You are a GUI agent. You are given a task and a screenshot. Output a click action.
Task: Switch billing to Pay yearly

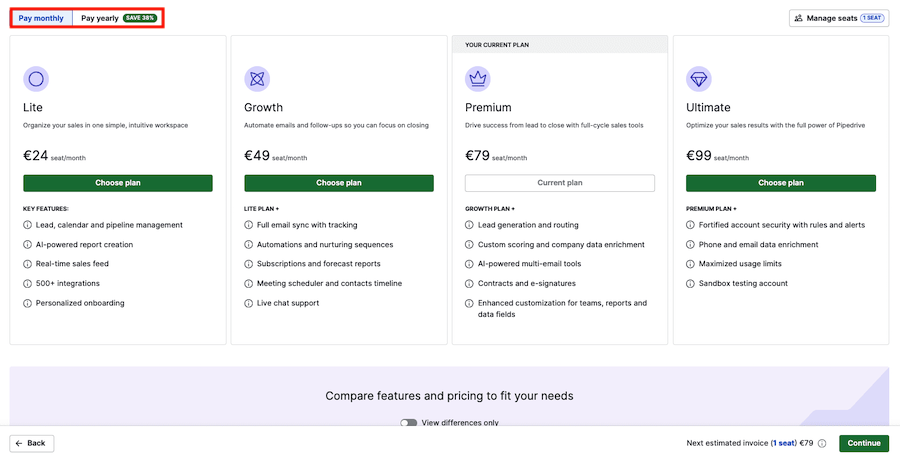click(118, 18)
